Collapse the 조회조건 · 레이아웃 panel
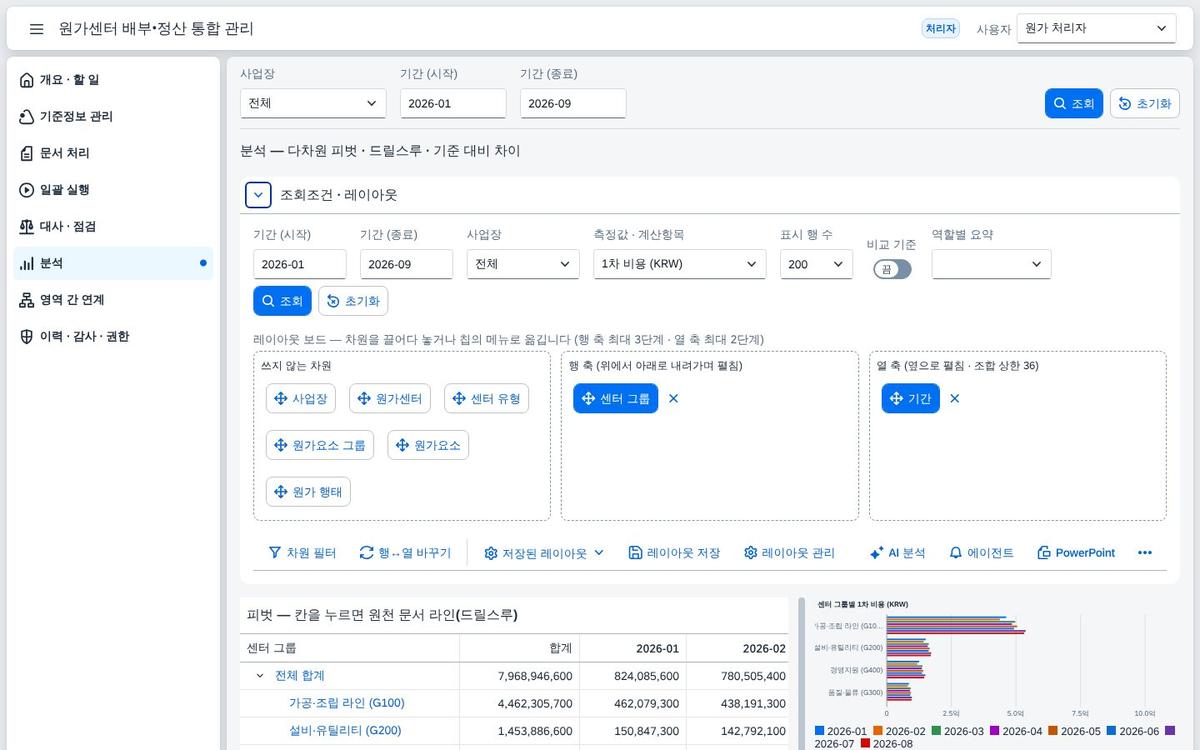The width and height of the screenshot is (1200, 750). click(x=258, y=195)
